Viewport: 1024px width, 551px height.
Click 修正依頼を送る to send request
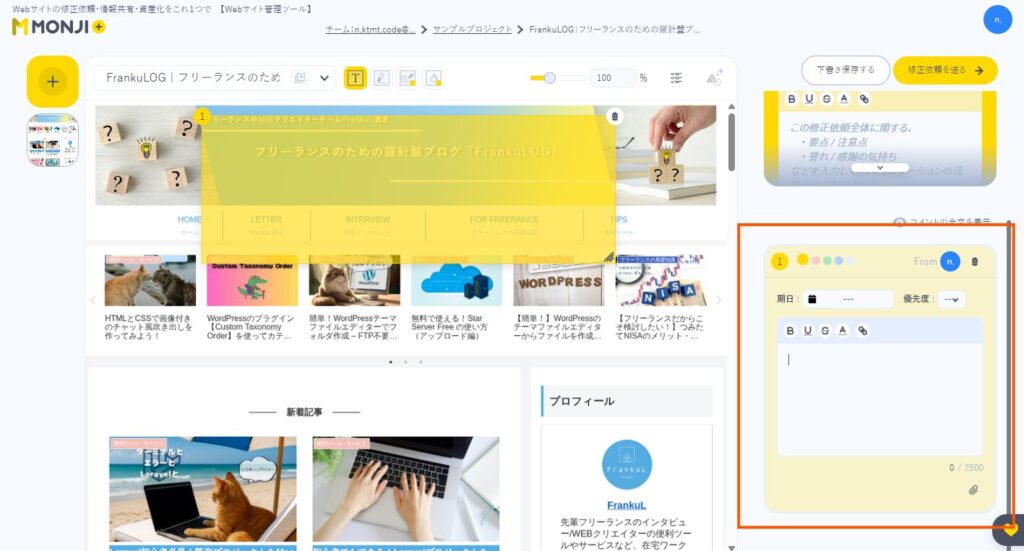(x=945, y=70)
